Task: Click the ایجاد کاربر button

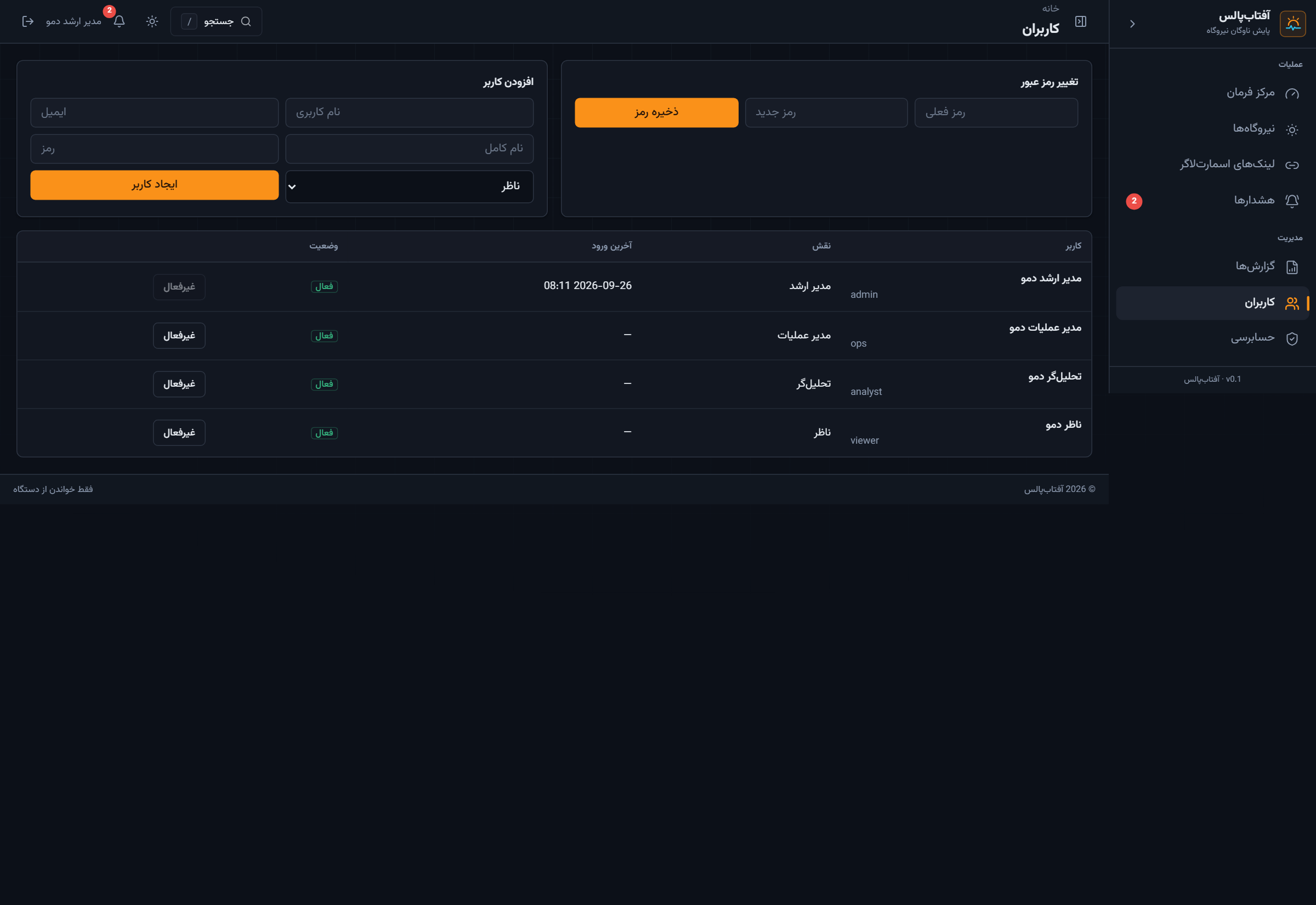Action: point(154,185)
